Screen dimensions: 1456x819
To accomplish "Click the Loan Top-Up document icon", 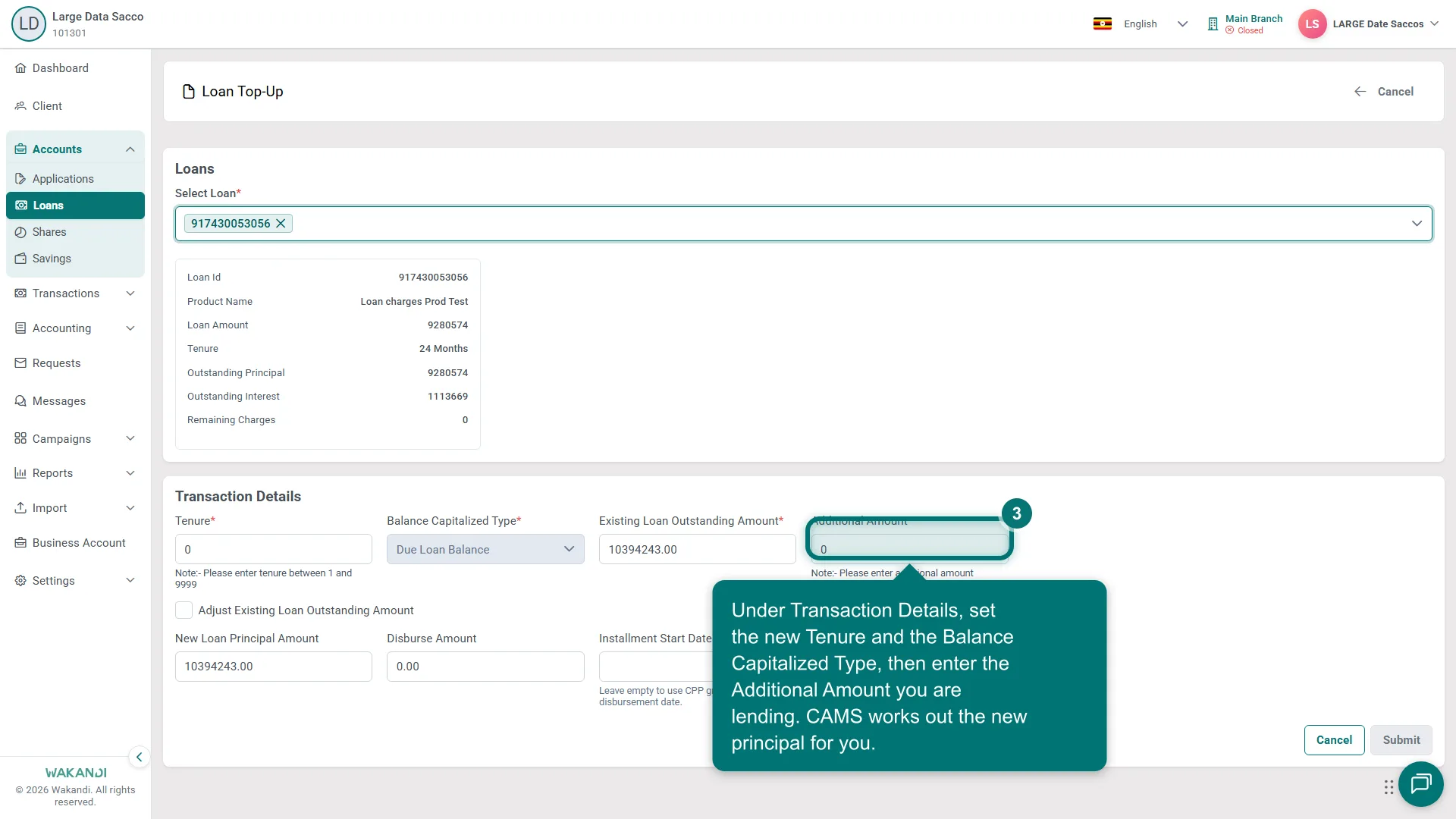I will (x=189, y=92).
